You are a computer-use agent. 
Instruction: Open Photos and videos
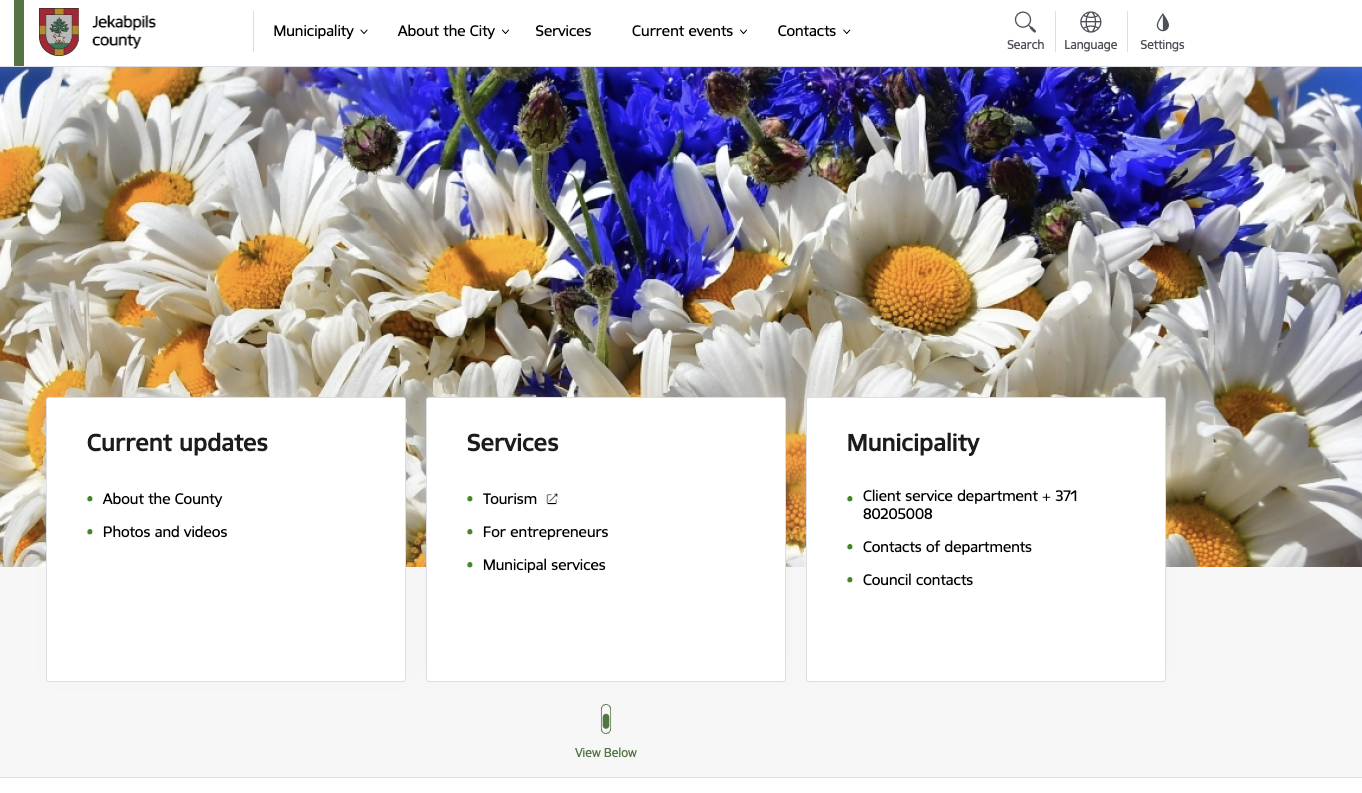tap(164, 531)
